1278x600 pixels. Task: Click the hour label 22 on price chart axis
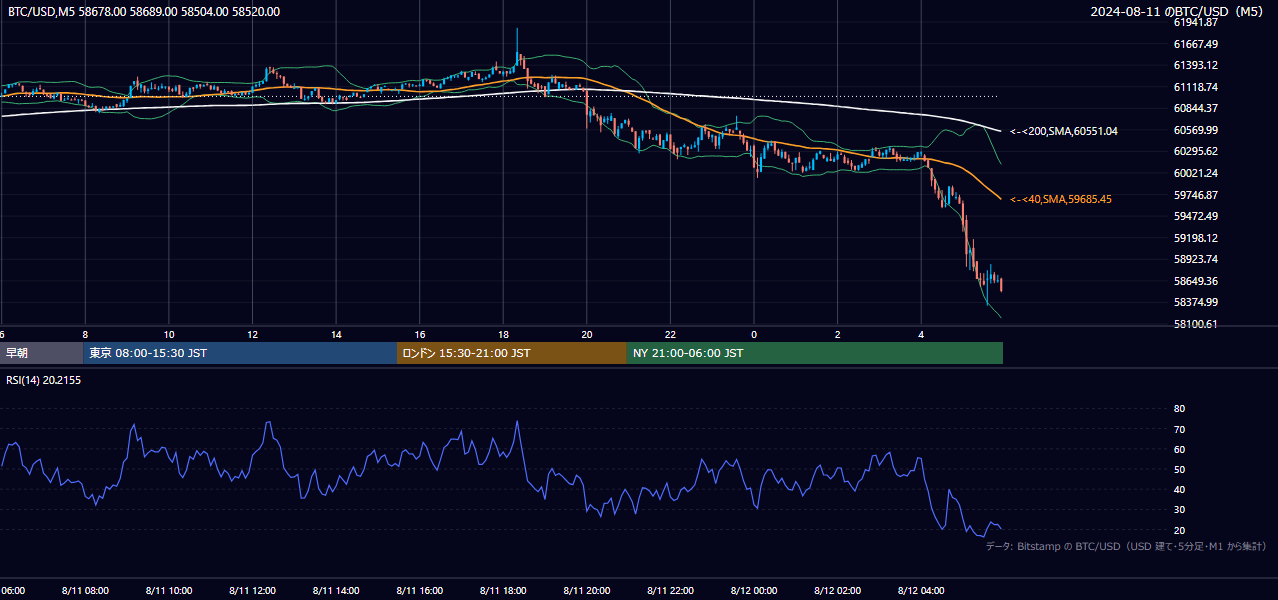[670, 335]
